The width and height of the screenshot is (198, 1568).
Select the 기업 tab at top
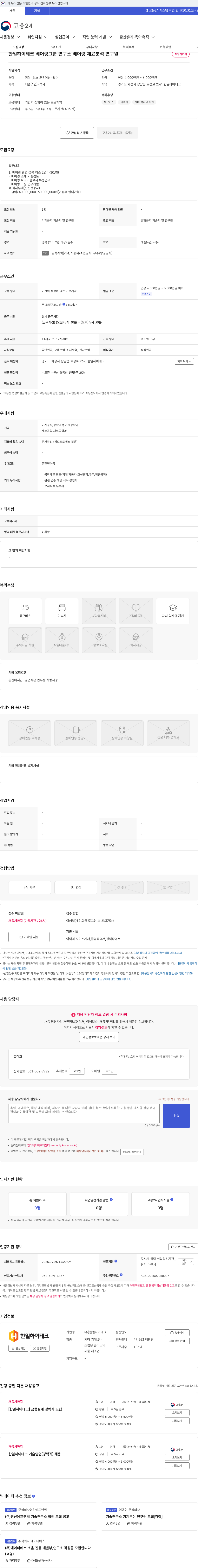click(37, 10)
